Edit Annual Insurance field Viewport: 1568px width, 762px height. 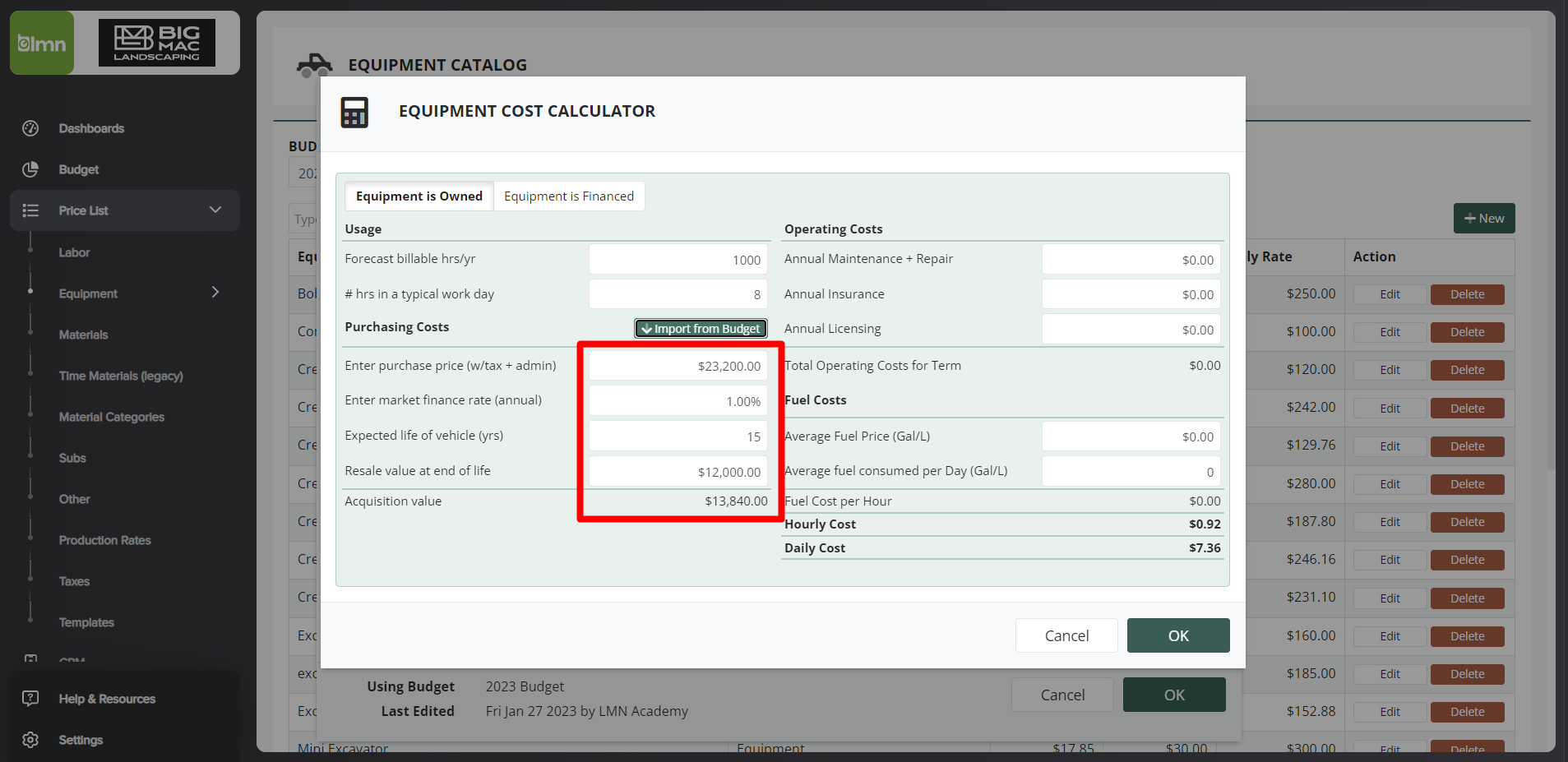1131,294
